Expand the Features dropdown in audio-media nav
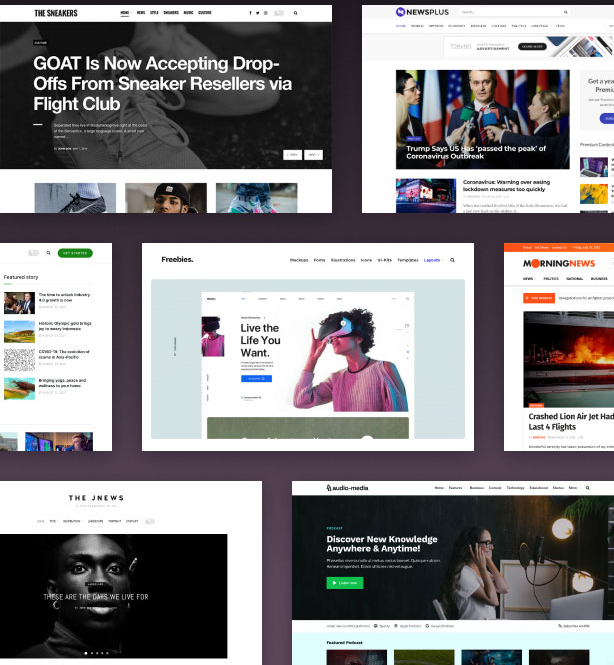 pyautogui.click(x=456, y=488)
